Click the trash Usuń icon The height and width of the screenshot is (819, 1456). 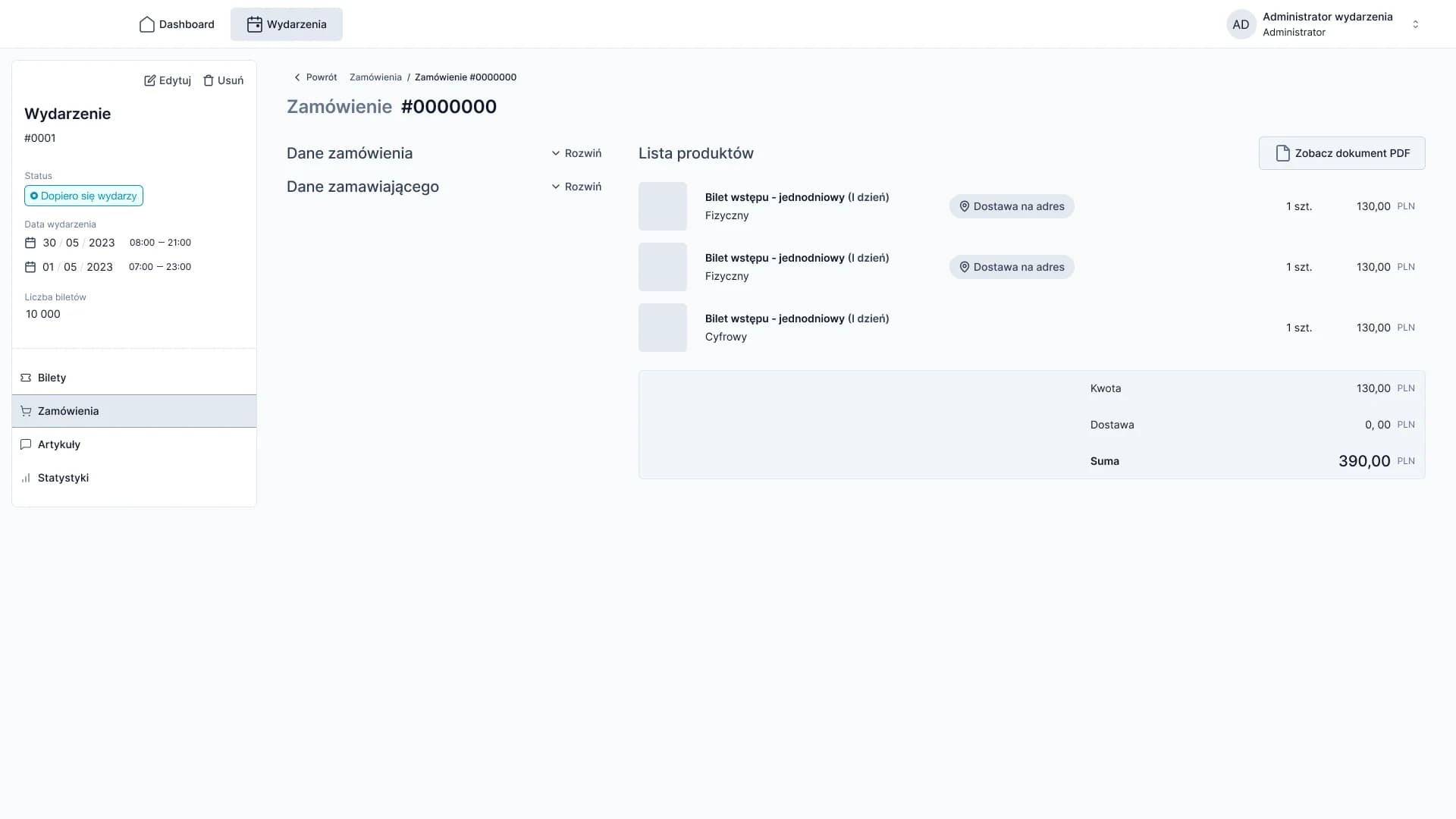209,80
